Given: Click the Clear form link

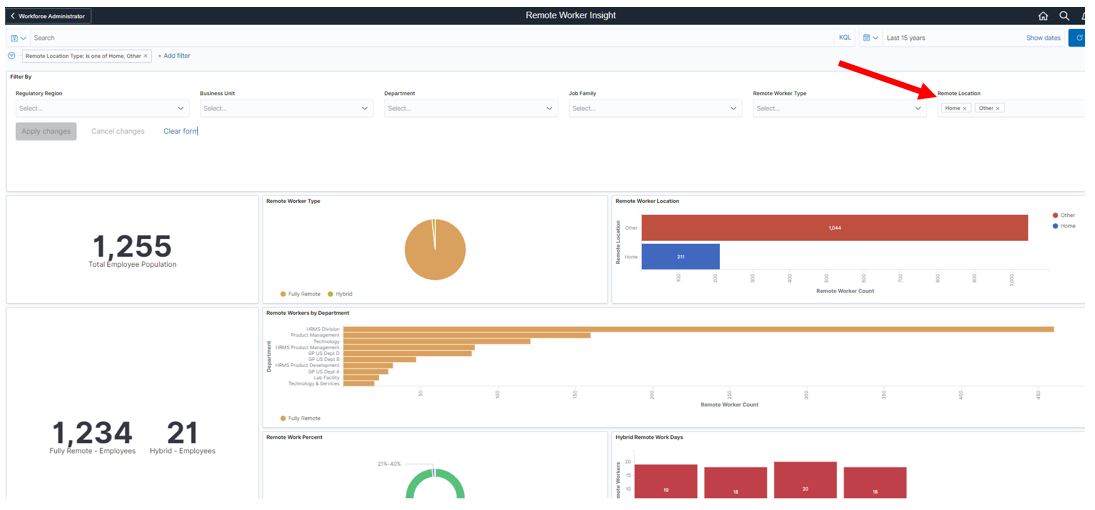Looking at the screenshot, I should click(180, 131).
